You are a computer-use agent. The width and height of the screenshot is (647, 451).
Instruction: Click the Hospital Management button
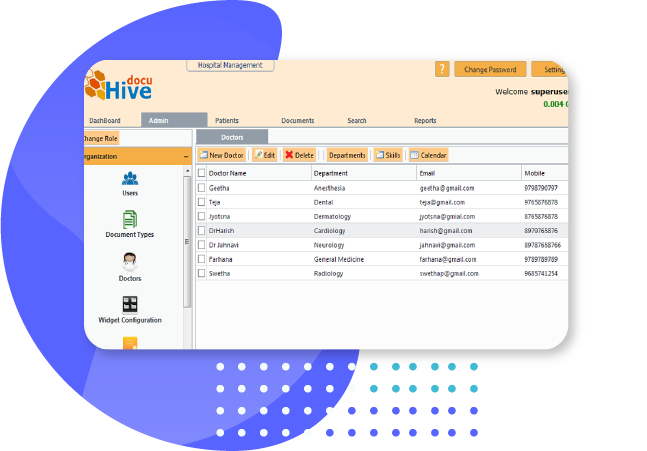230,65
